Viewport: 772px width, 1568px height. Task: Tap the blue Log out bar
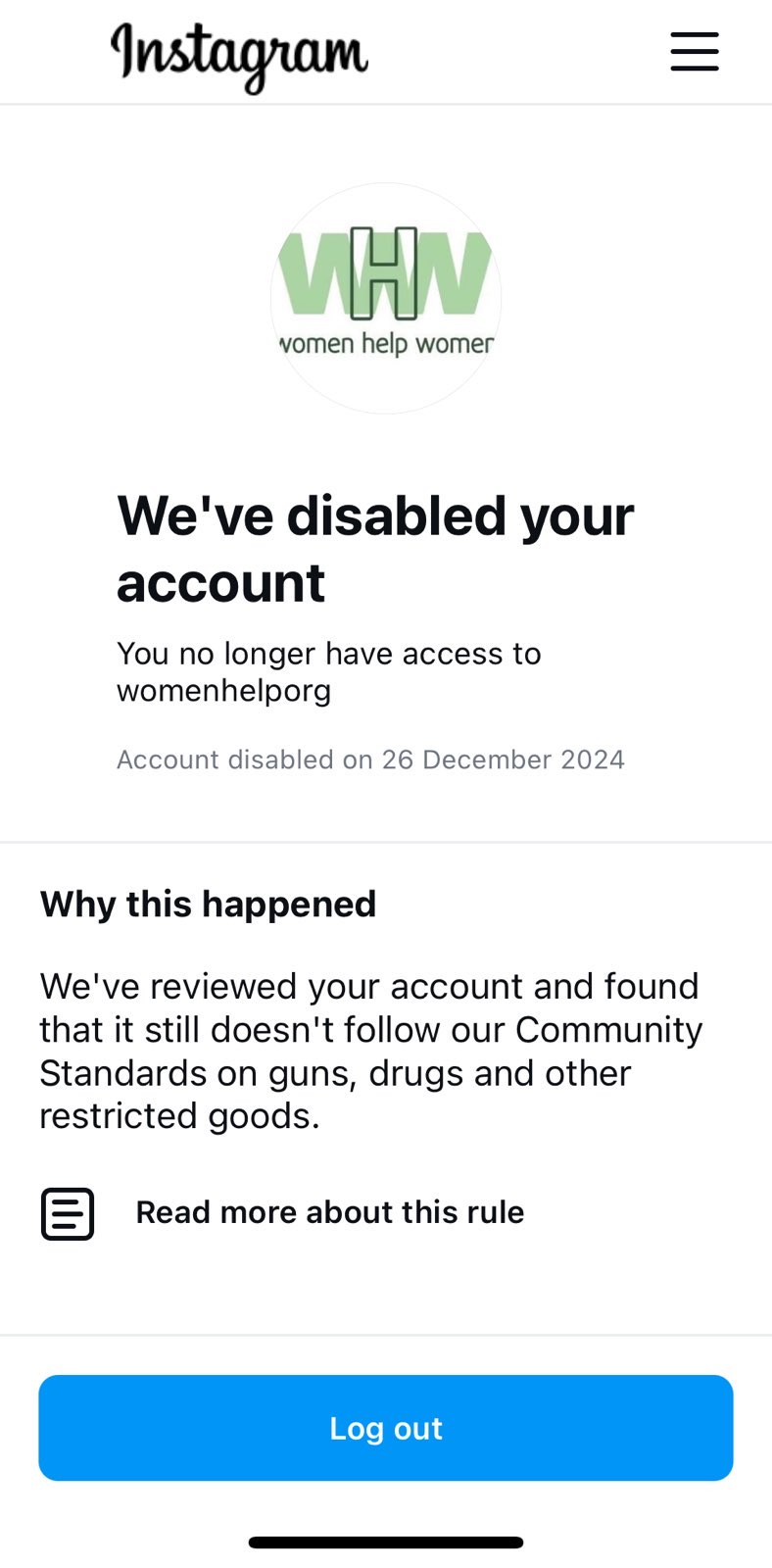pyautogui.click(x=386, y=1428)
